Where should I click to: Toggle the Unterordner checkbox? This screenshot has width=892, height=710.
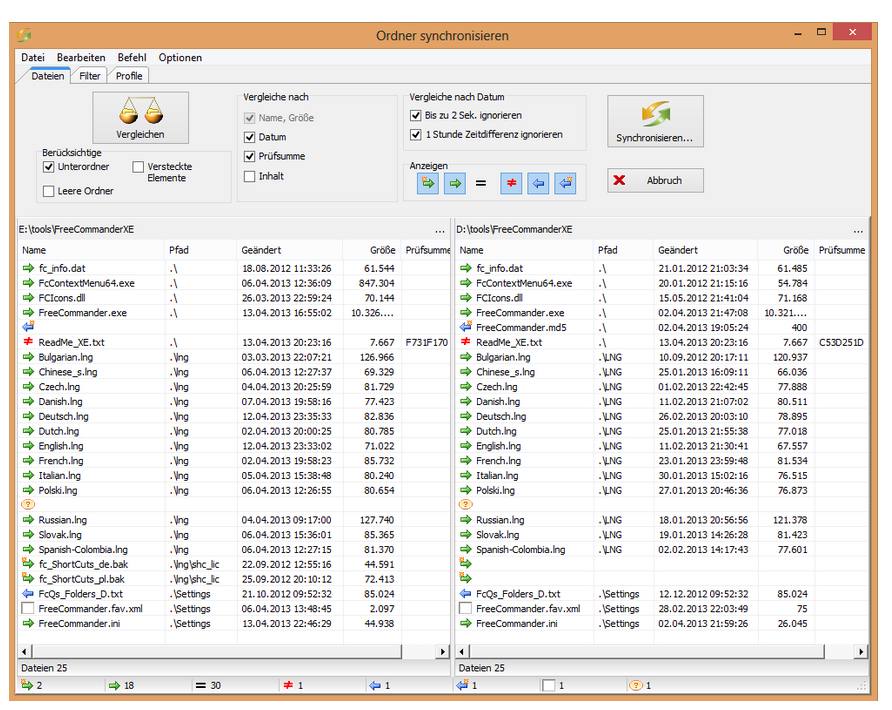pyautogui.click(x=48, y=167)
